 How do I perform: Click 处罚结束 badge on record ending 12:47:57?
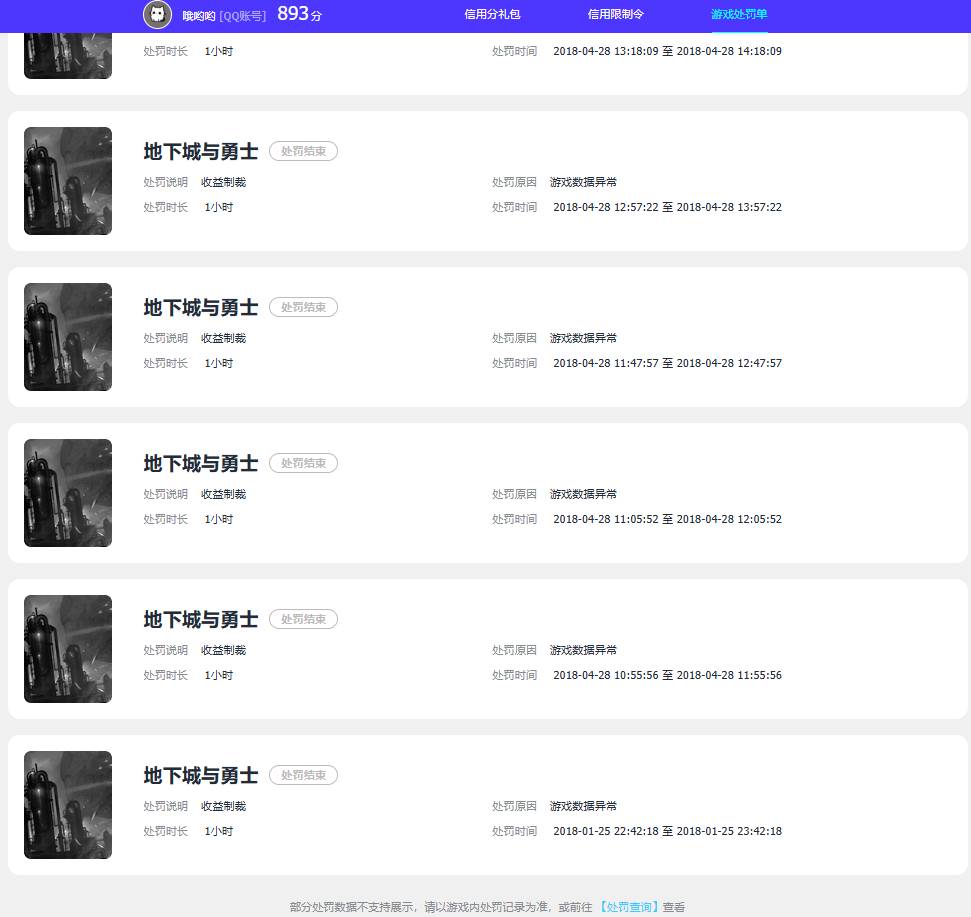(x=303, y=307)
